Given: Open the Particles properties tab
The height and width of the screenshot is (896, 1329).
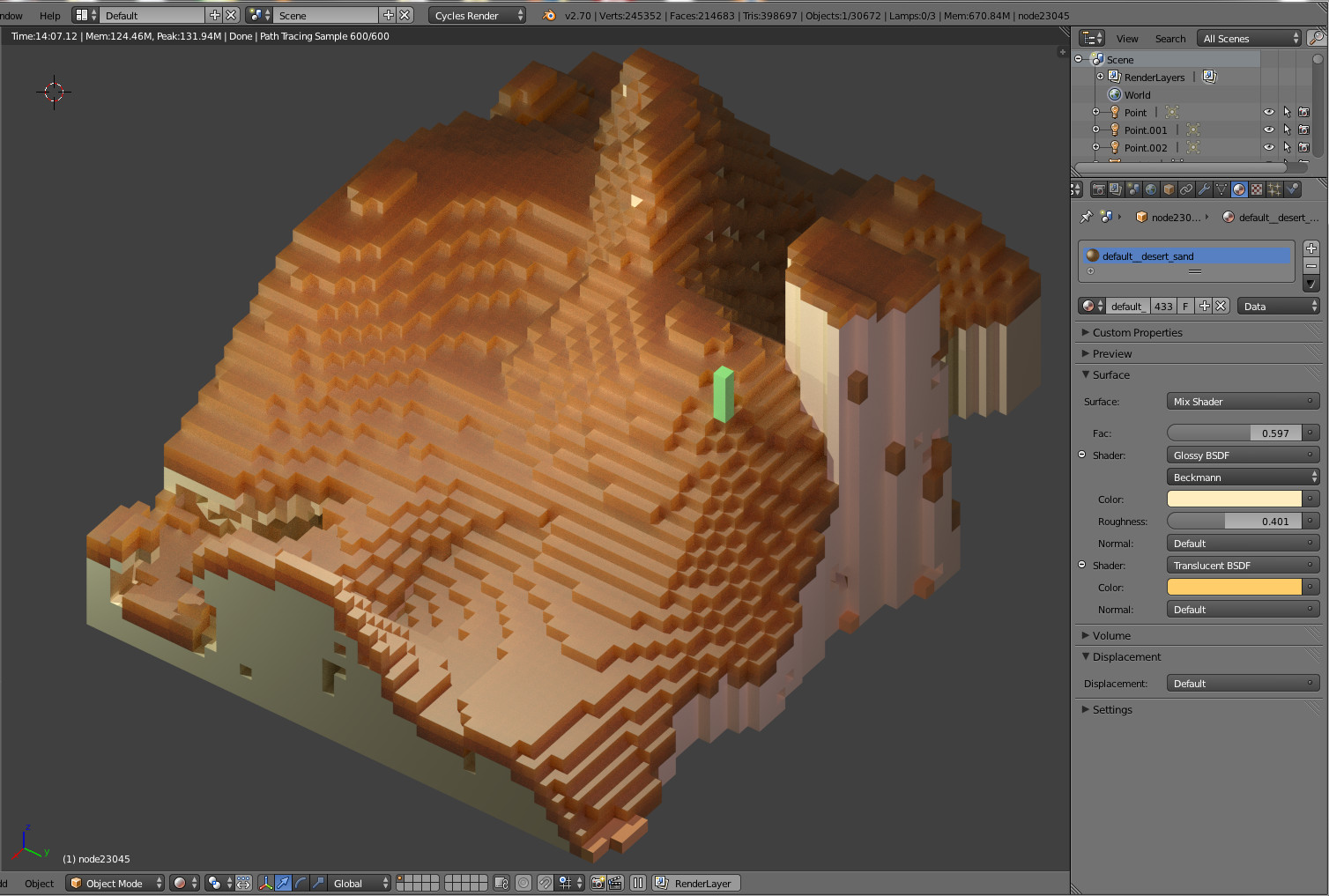Looking at the screenshot, I should pyautogui.click(x=1274, y=189).
